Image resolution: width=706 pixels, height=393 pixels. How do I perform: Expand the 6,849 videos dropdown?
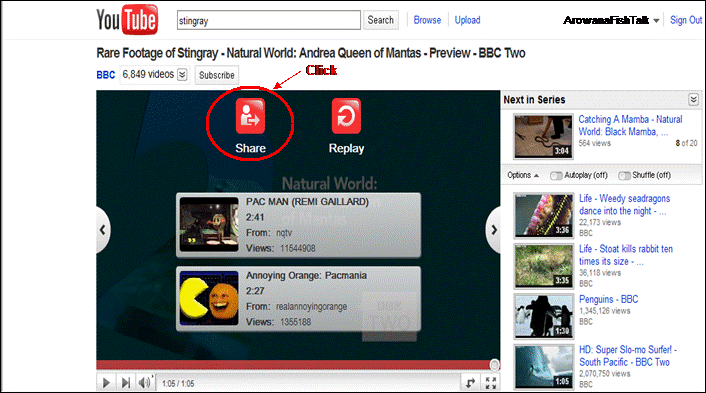coord(182,74)
